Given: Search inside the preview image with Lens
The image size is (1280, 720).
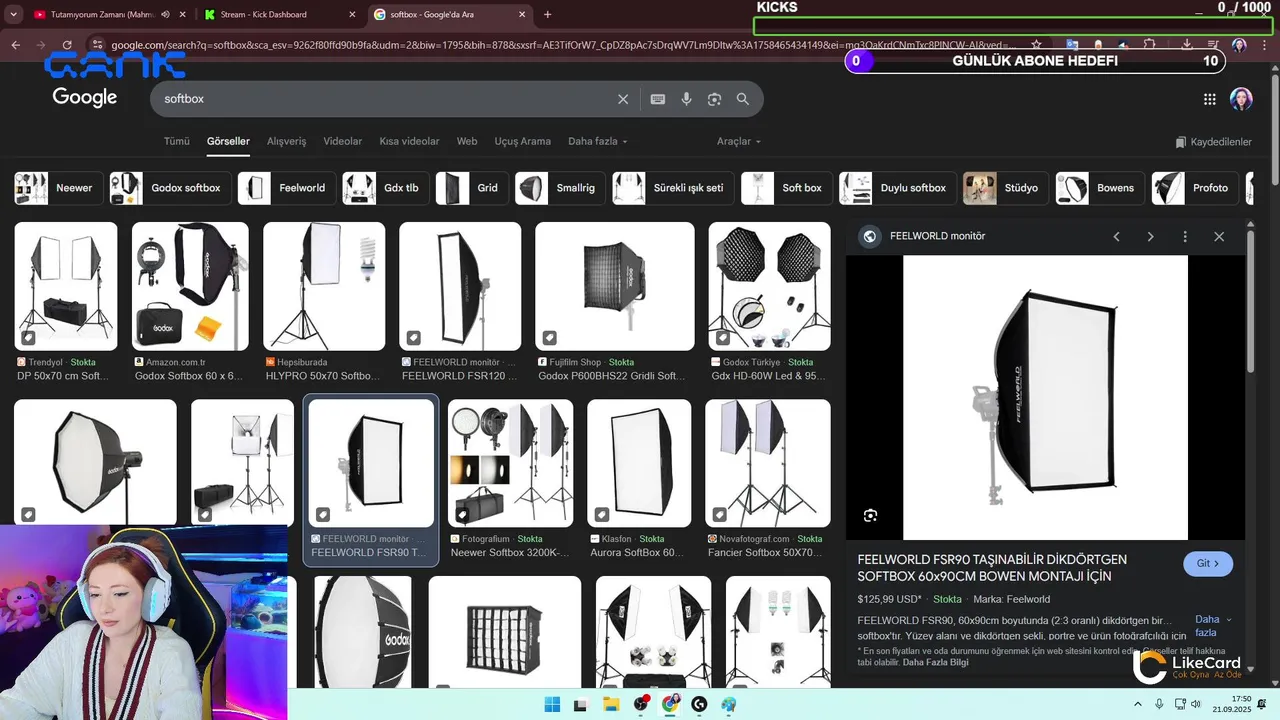Looking at the screenshot, I should pyautogui.click(x=870, y=516).
